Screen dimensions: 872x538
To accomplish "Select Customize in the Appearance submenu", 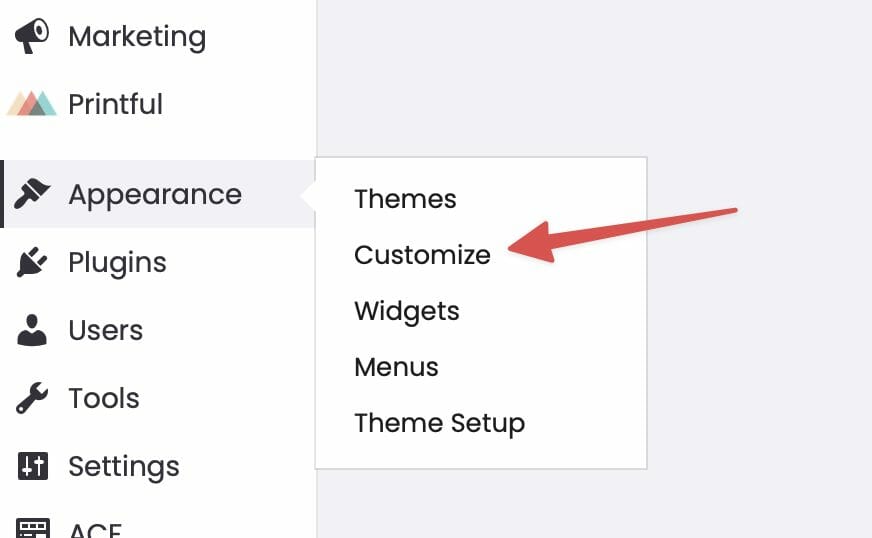I will [x=422, y=255].
